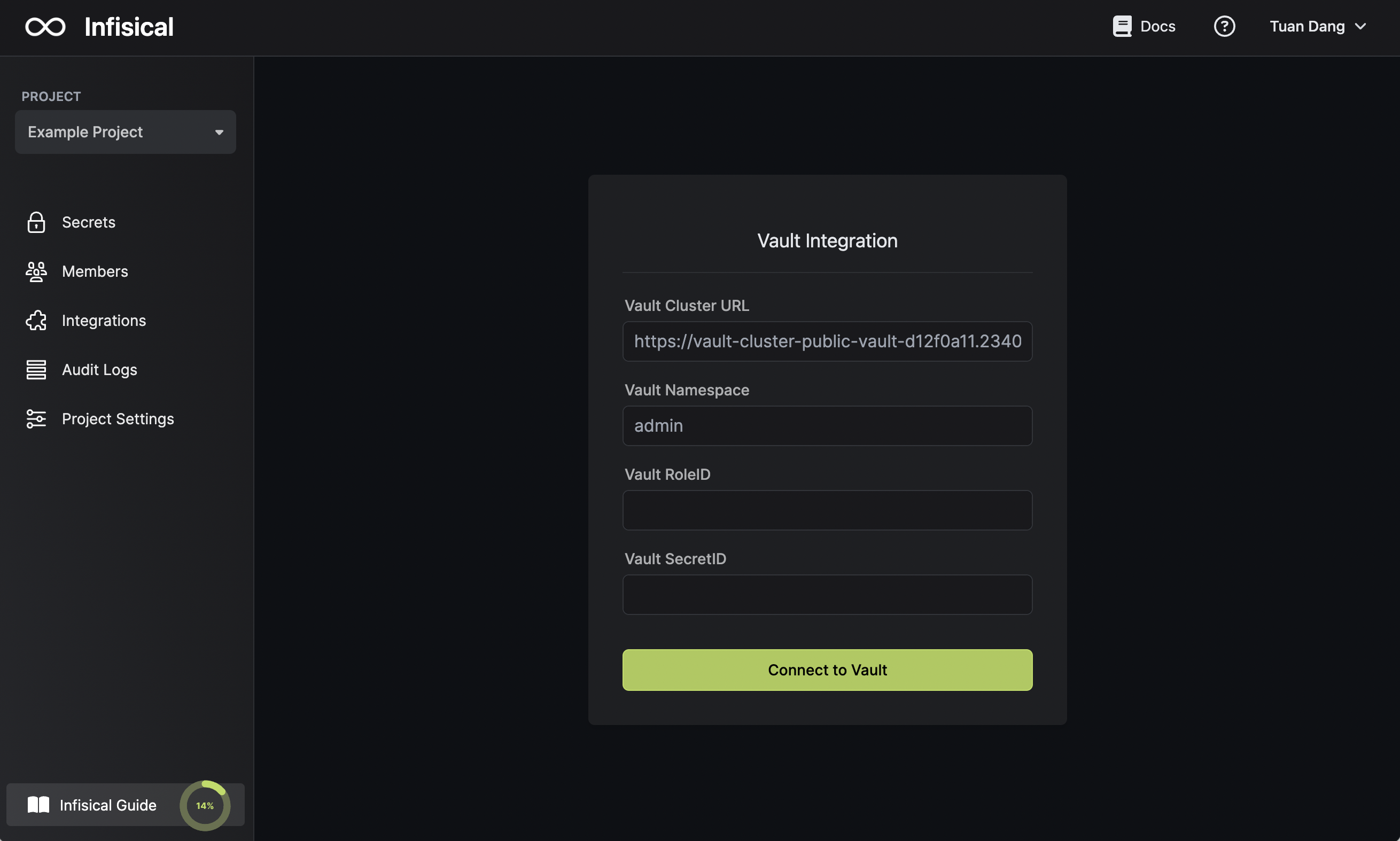Click the Tuan Dang username
The height and width of the screenshot is (841, 1400).
(x=1306, y=27)
